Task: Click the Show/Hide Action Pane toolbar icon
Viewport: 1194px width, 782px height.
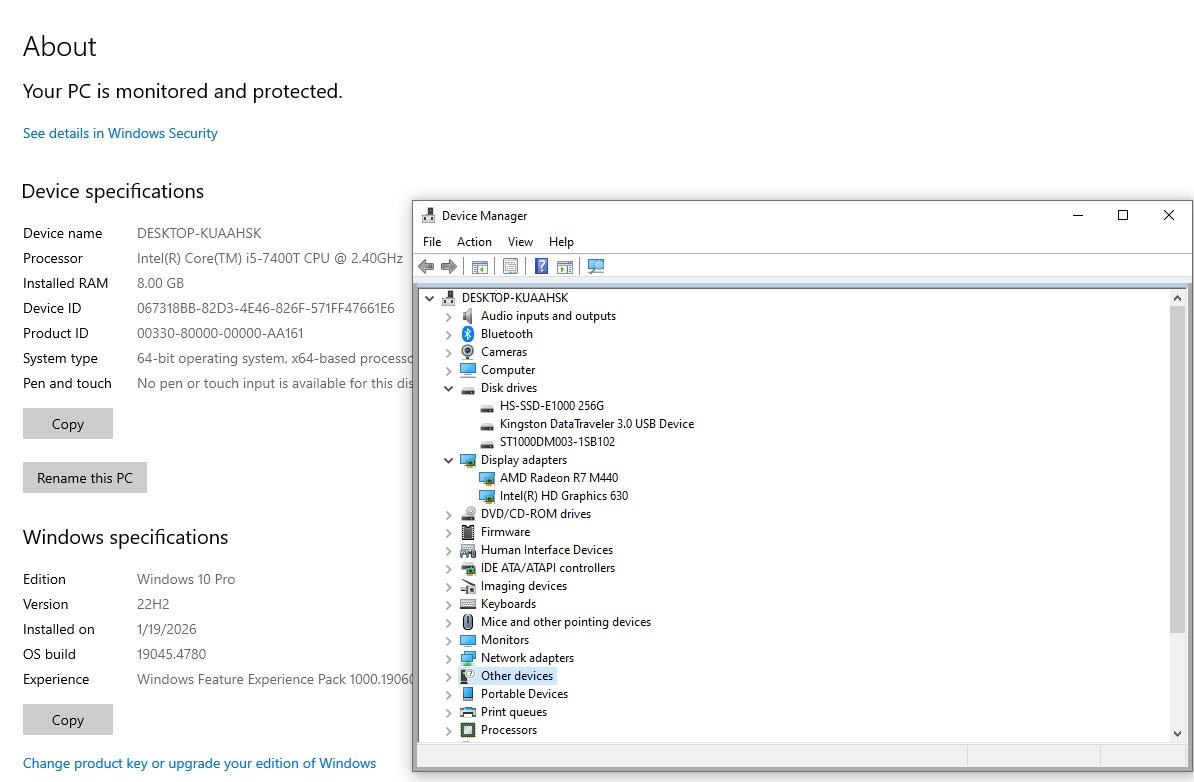Action: coord(565,266)
